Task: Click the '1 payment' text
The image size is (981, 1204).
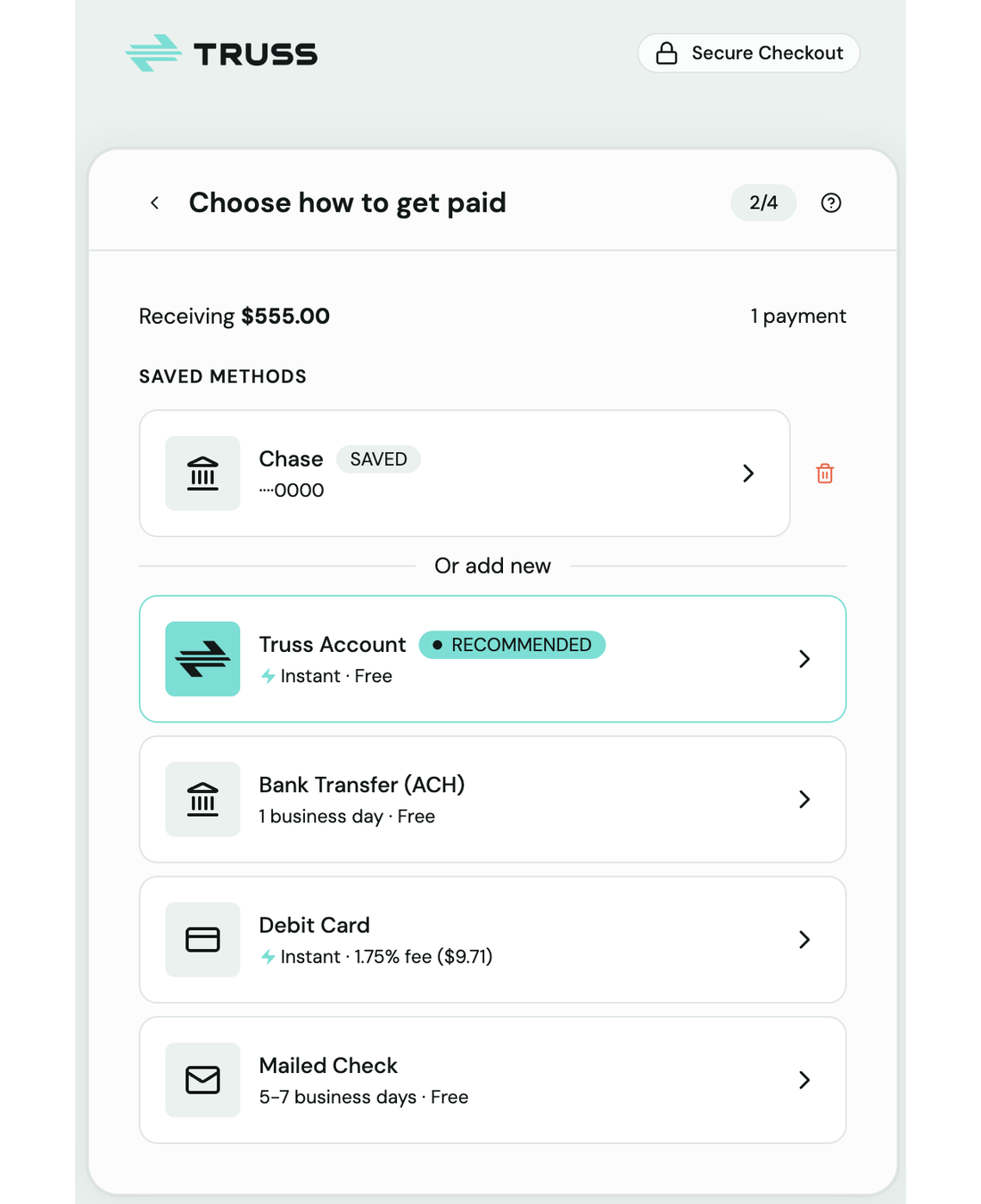Action: (798, 317)
